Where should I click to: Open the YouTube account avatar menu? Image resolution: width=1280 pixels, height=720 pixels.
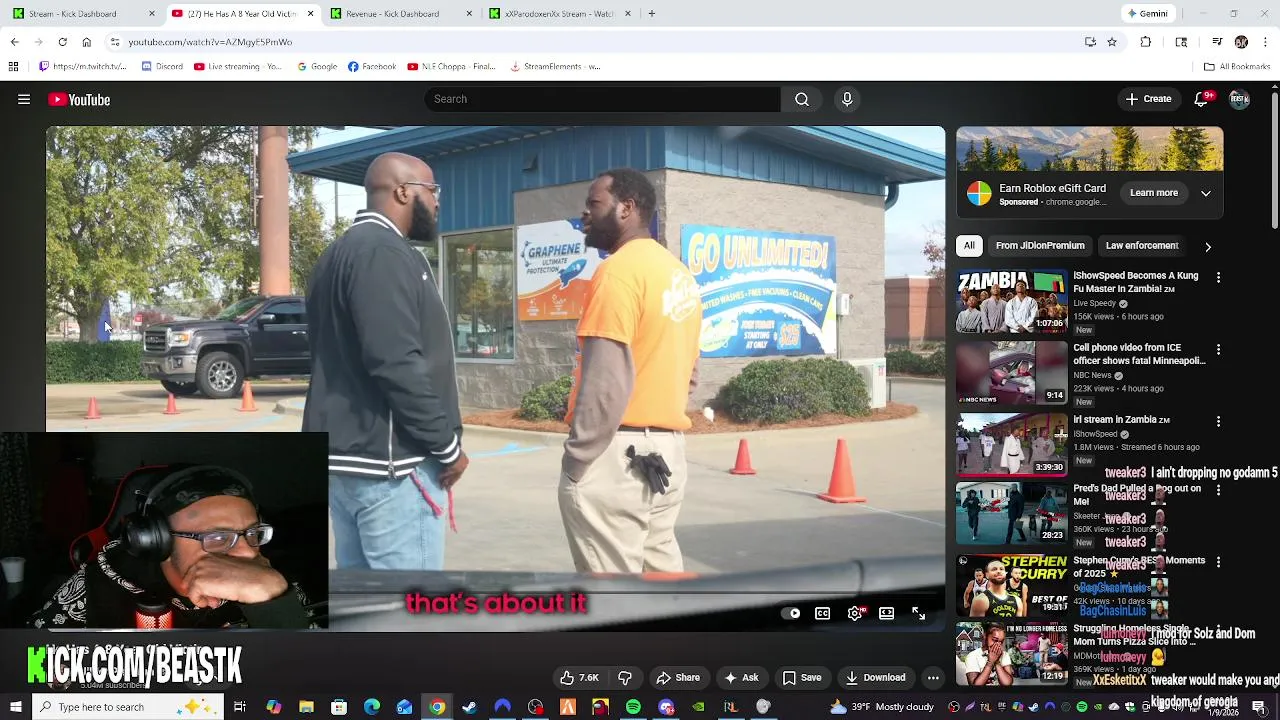(1239, 99)
